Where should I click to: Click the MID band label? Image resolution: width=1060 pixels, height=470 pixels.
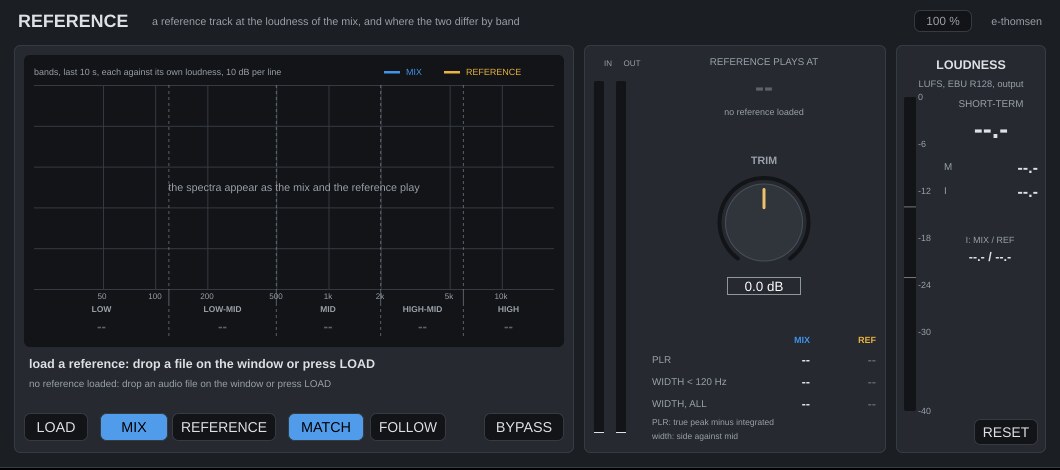tap(328, 309)
